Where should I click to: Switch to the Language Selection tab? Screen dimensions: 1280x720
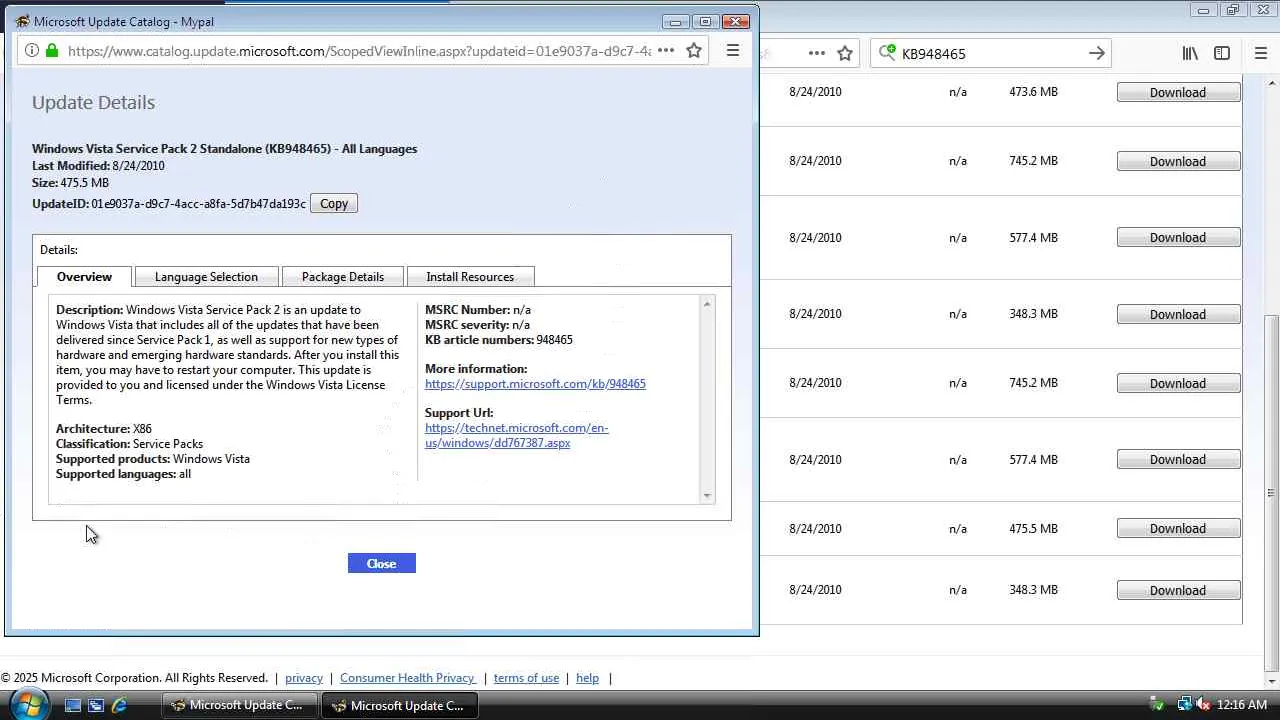pos(206,277)
